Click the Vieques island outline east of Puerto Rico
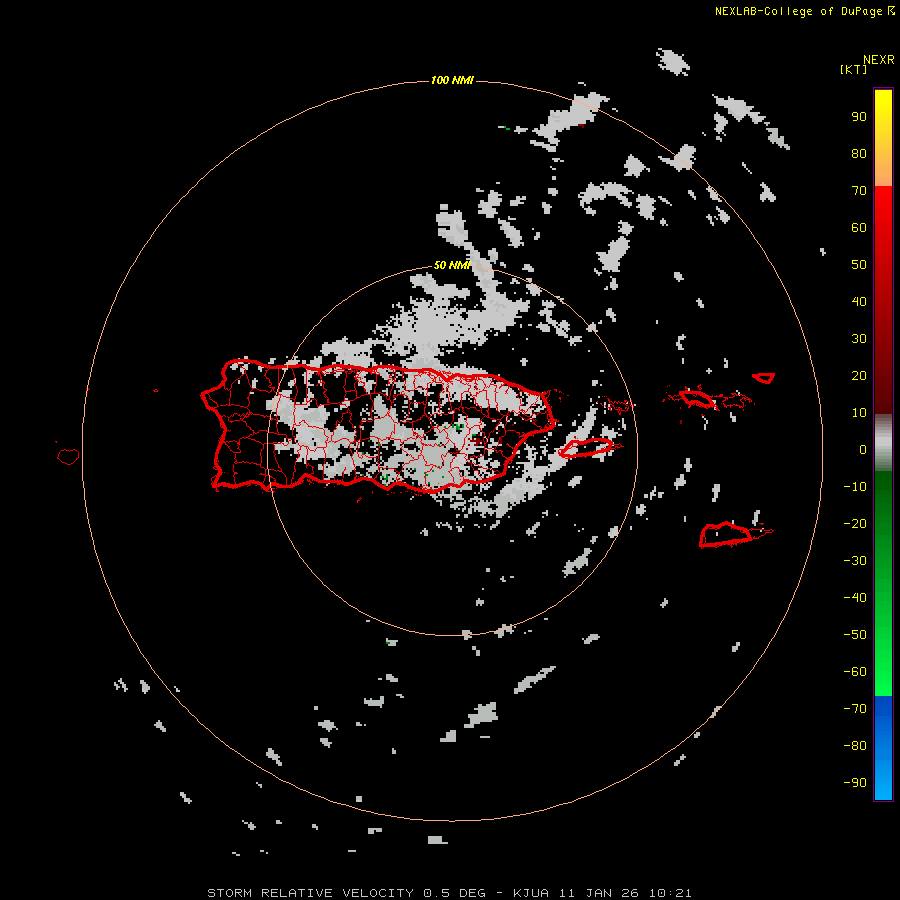This screenshot has height=900, width=900. 587,448
